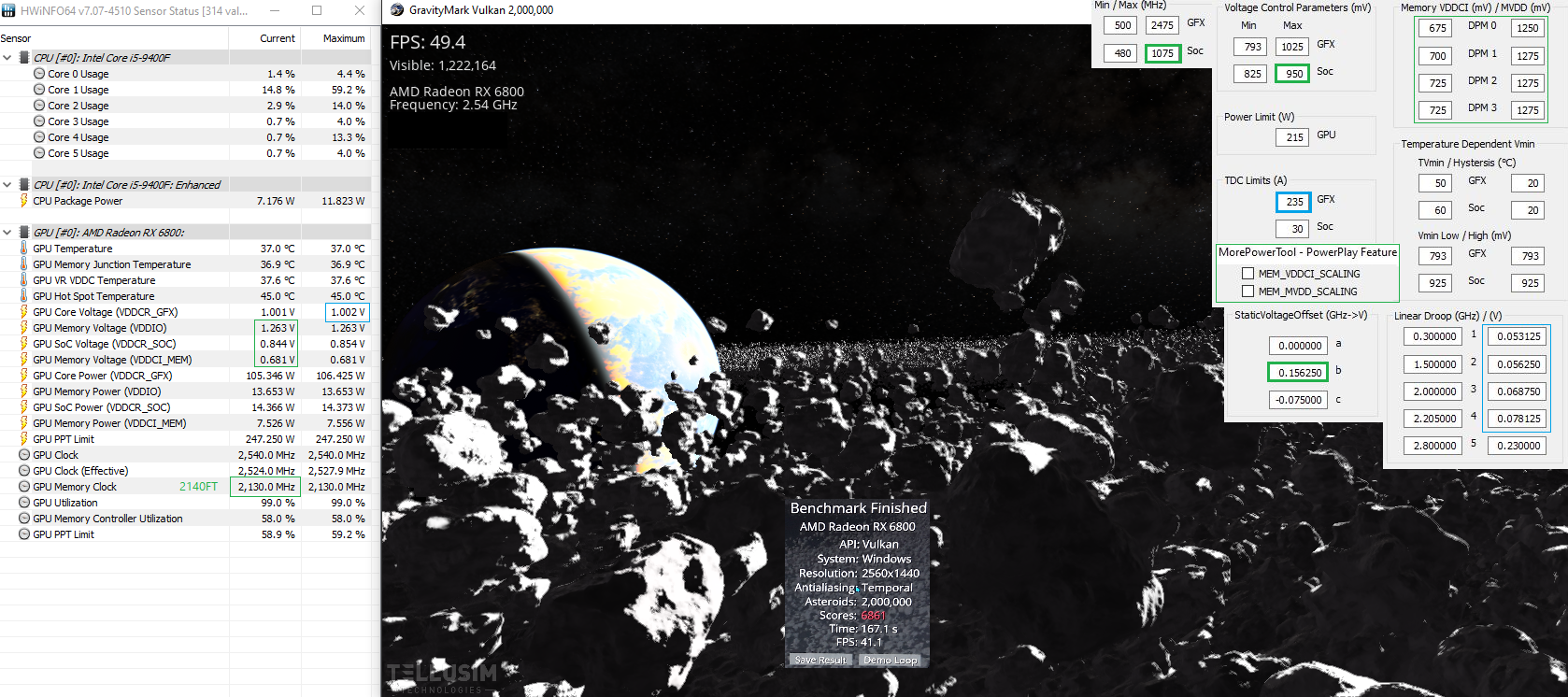The height and width of the screenshot is (697, 1568).
Task: Enable the MEM_MVDD_SCALING checkbox
Action: (x=1247, y=292)
